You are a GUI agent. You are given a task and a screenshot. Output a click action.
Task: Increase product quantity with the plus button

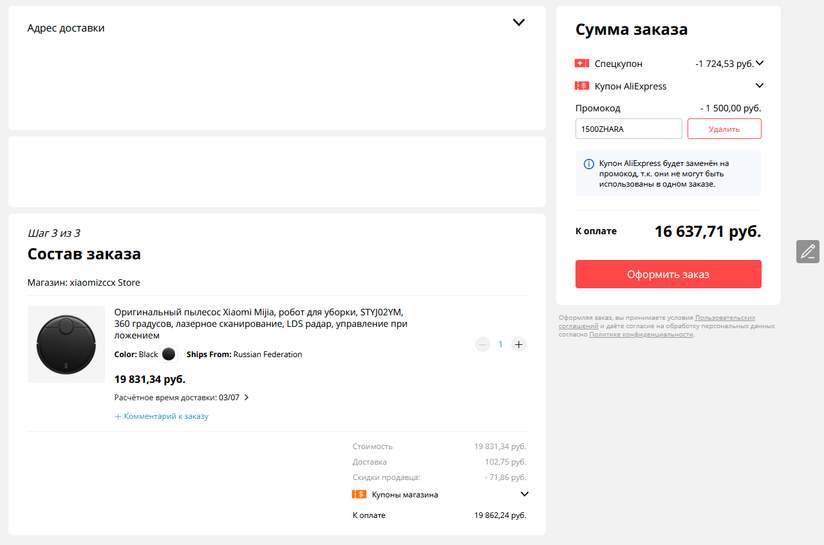click(x=518, y=344)
